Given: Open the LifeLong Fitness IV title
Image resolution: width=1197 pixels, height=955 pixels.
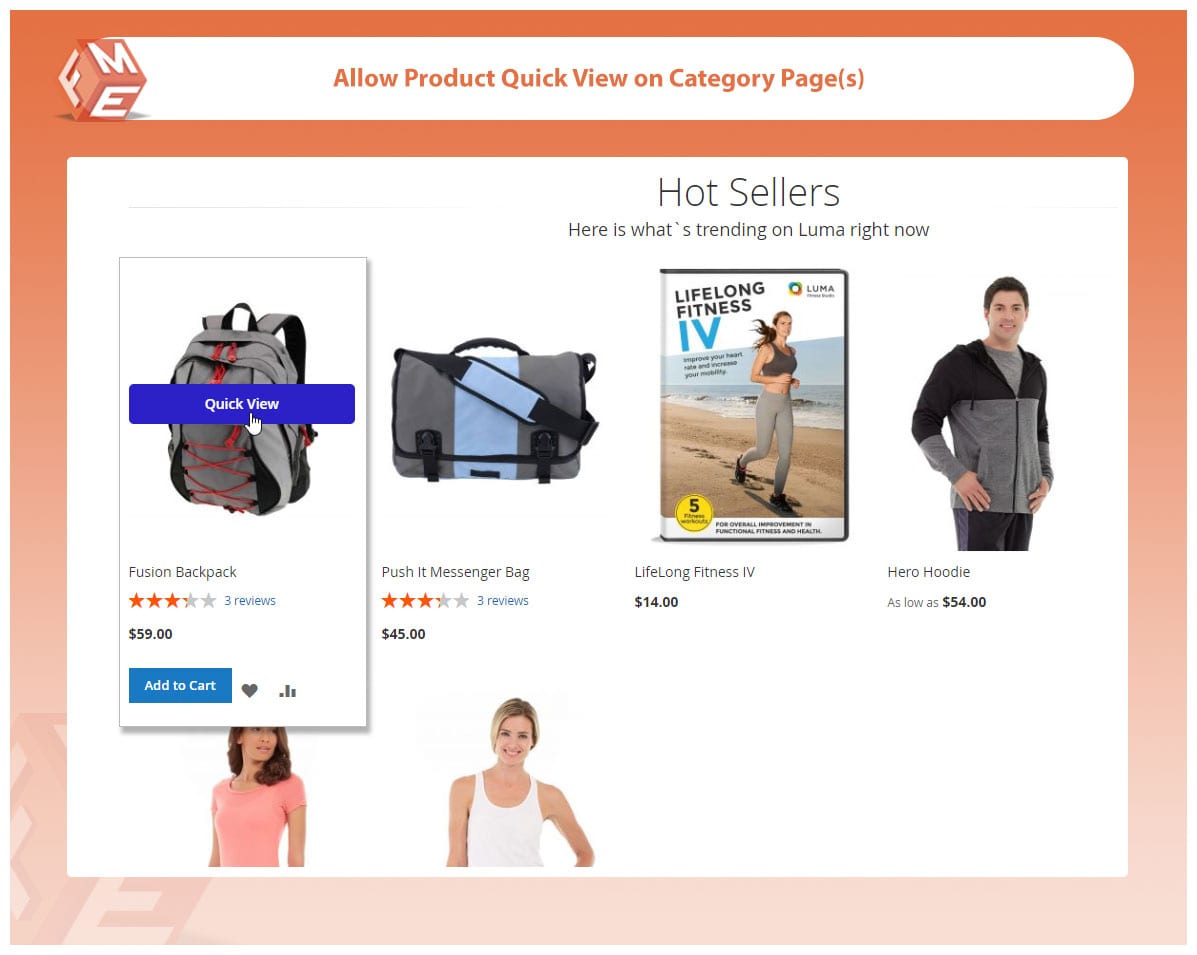Looking at the screenshot, I should 695,572.
